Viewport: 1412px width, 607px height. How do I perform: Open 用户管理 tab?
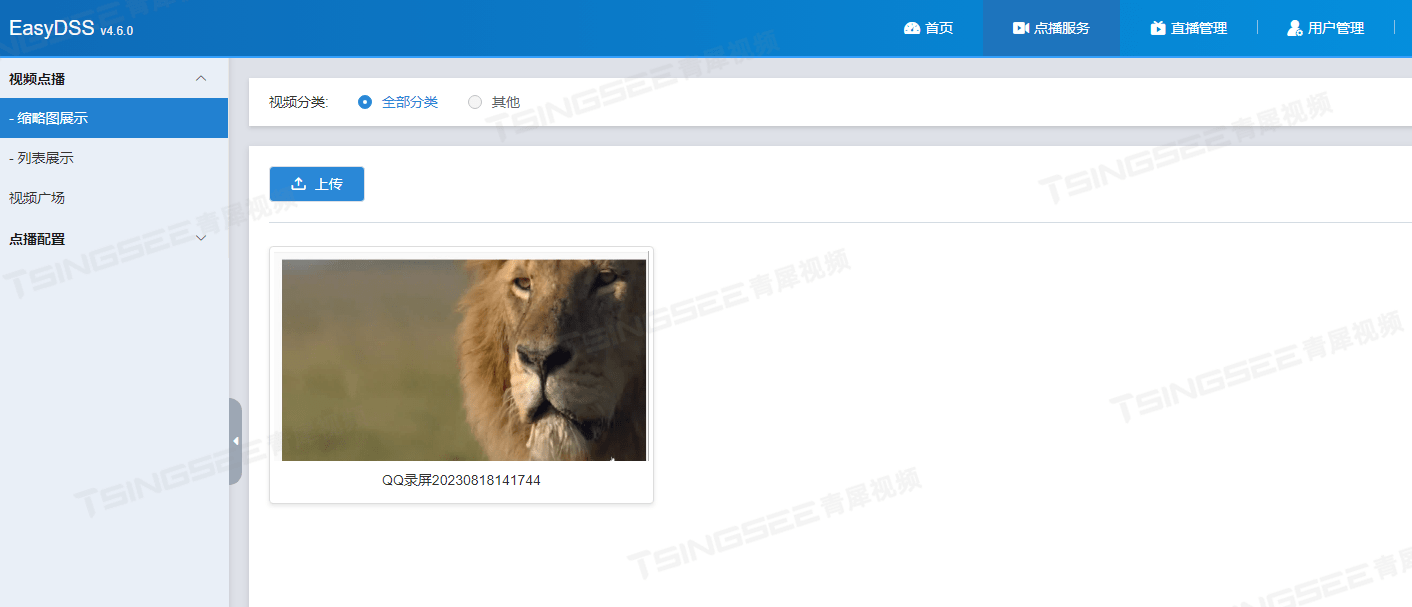tap(1325, 28)
